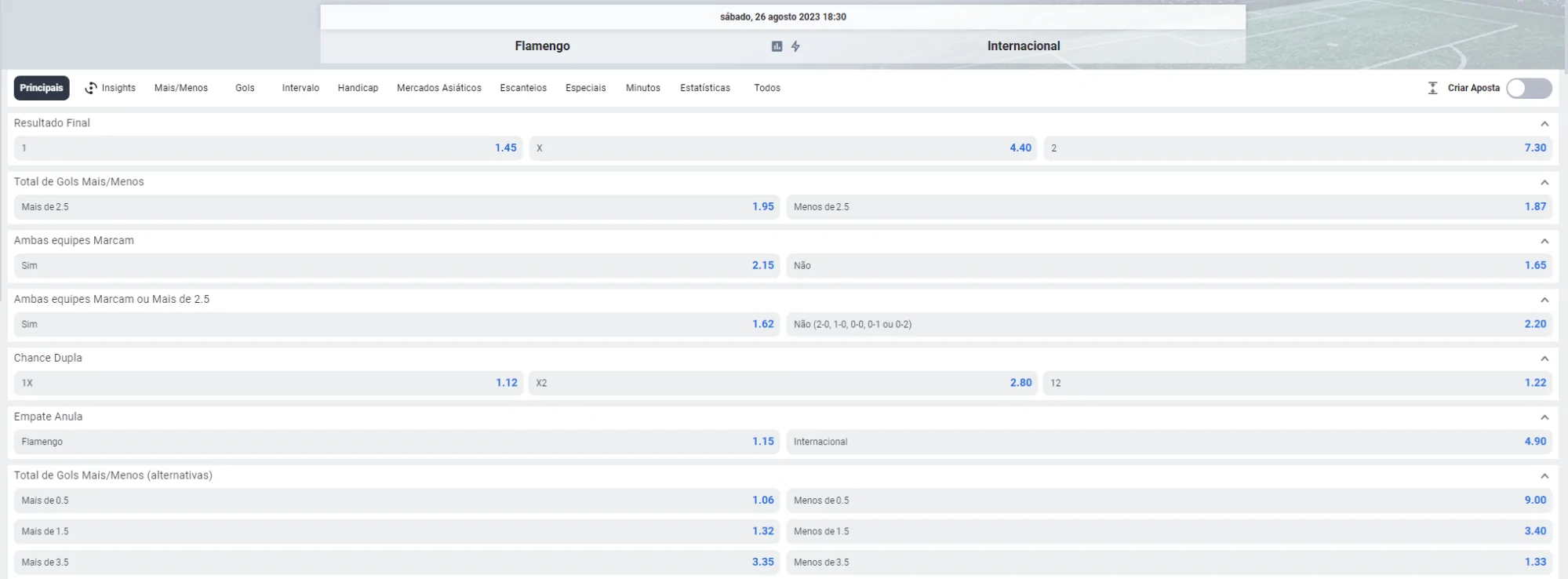The height and width of the screenshot is (579, 1568).
Task: Pick double chance X2 at 2.80
Action: click(783, 383)
